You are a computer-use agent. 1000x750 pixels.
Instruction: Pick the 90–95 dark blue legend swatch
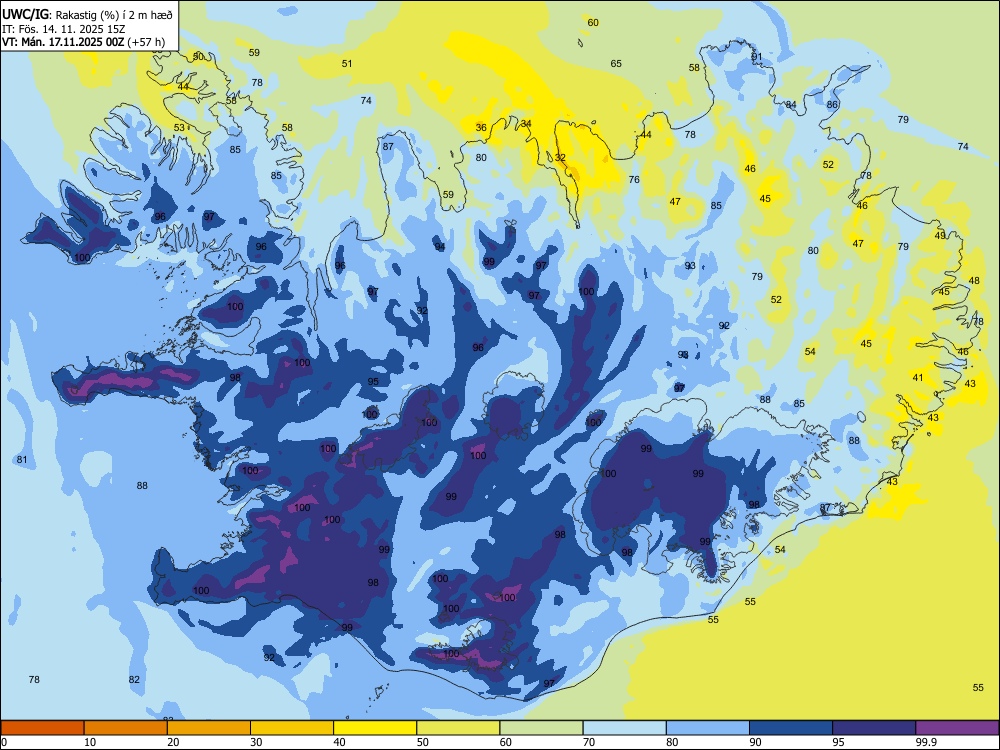pos(791,728)
